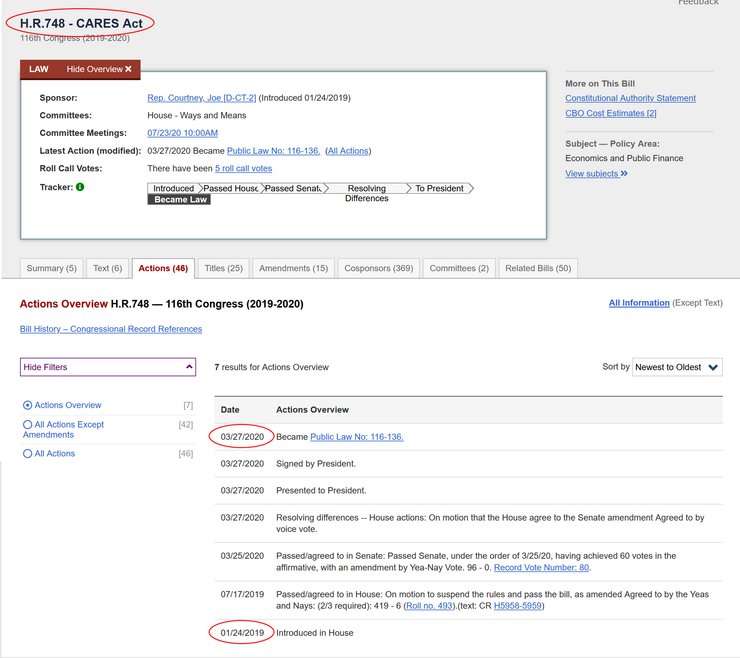Screen dimensions: 740x658
Task: Open the Amendments (15) tab
Action: click(x=294, y=268)
